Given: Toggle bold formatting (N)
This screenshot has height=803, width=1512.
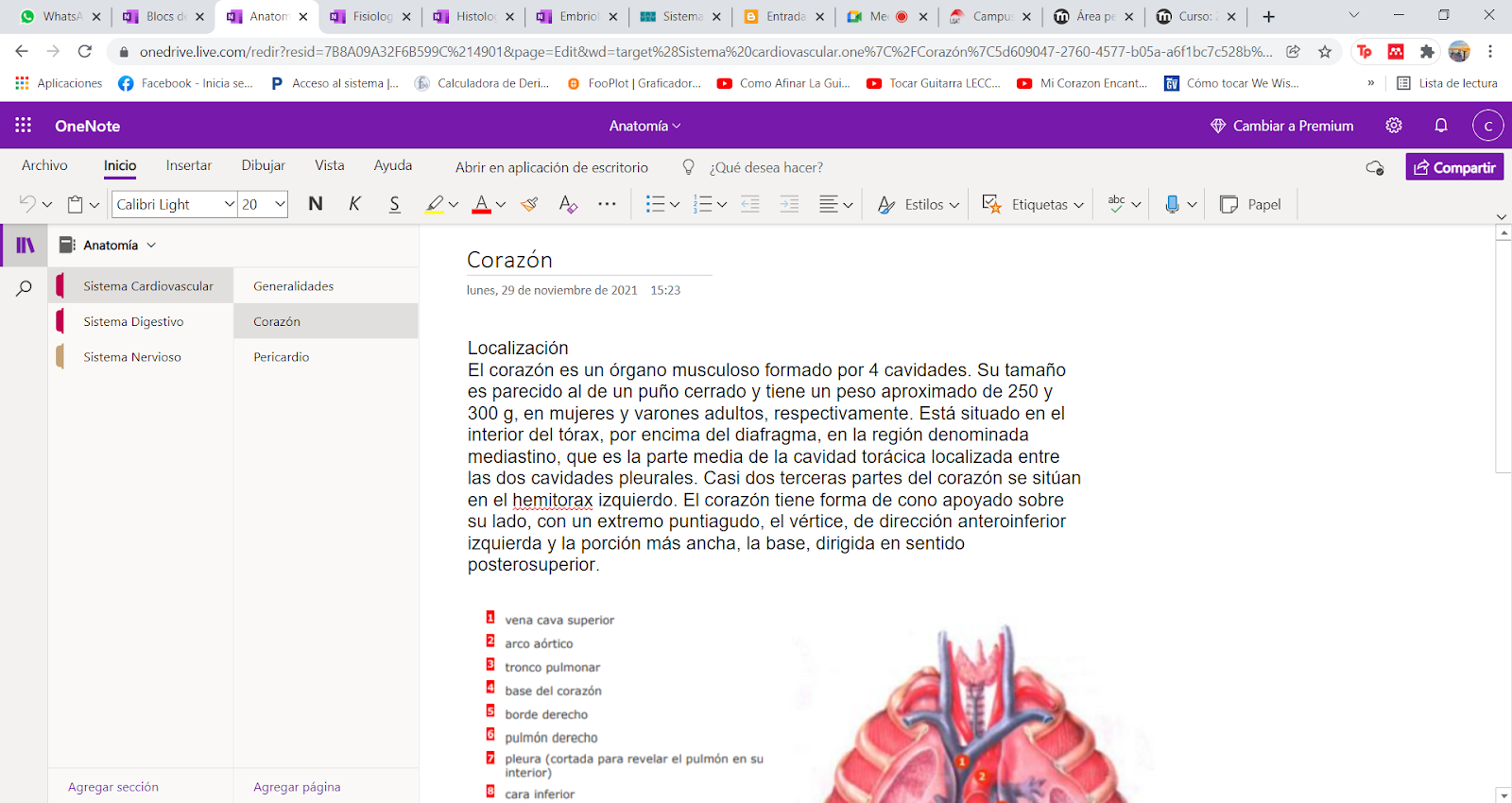Looking at the screenshot, I should coord(316,204).
